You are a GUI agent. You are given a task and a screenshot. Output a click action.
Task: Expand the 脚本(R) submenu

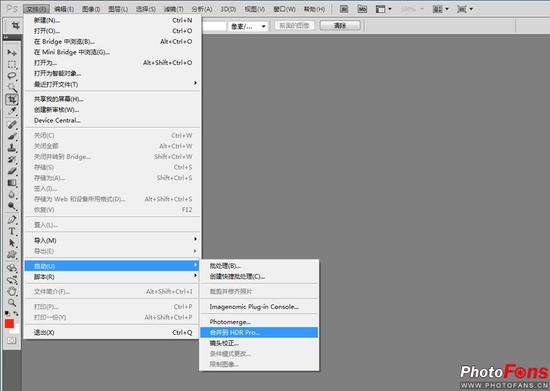click(x=112, y=277)
